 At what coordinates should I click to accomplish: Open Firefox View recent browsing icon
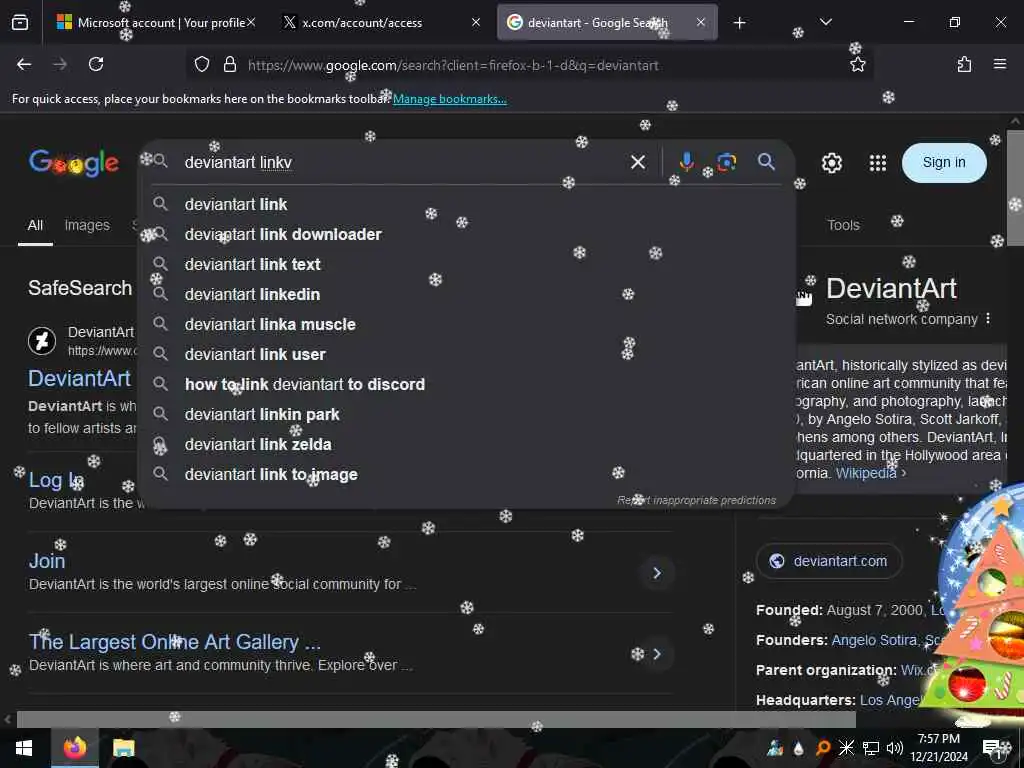click(x=20, y=23)
